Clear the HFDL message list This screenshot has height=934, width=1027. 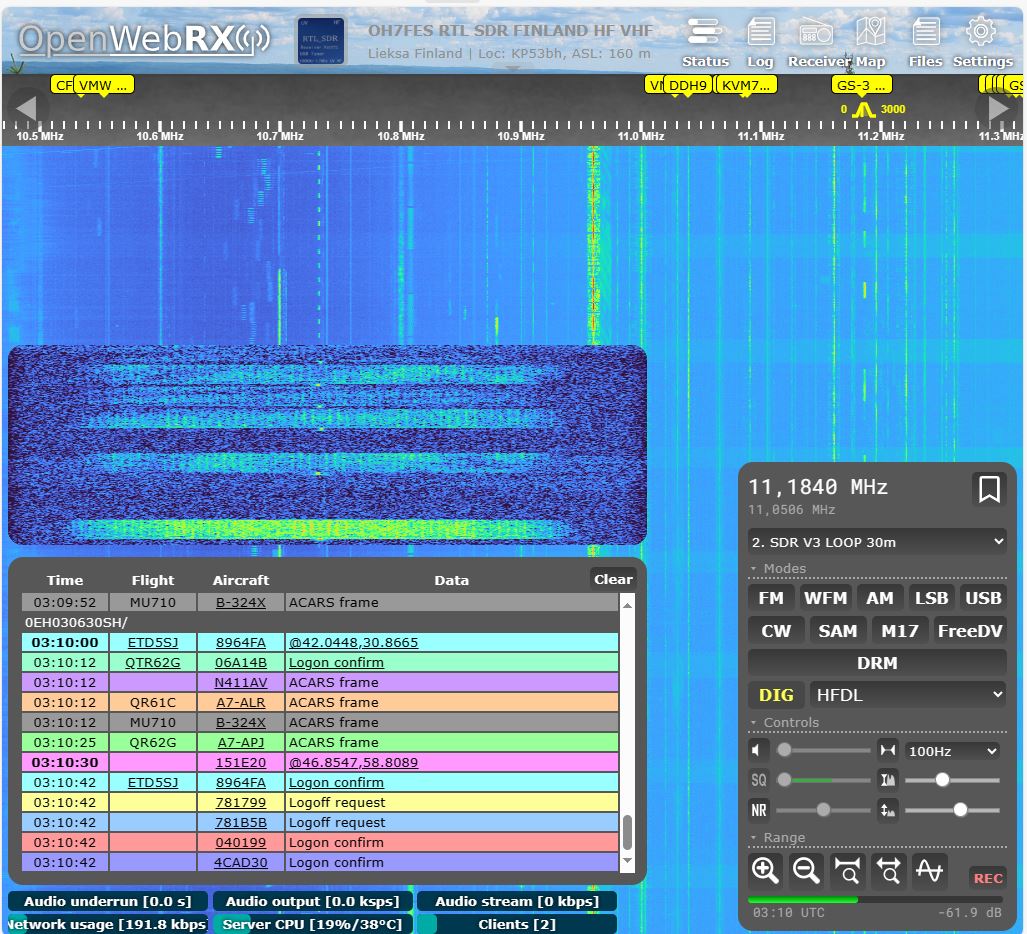612,579
